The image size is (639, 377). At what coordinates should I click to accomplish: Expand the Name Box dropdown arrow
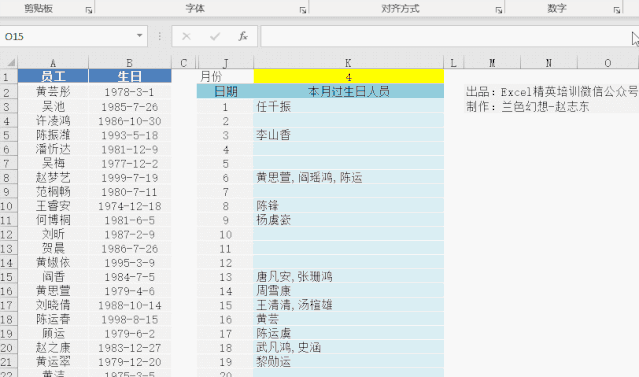coord(139,36)
